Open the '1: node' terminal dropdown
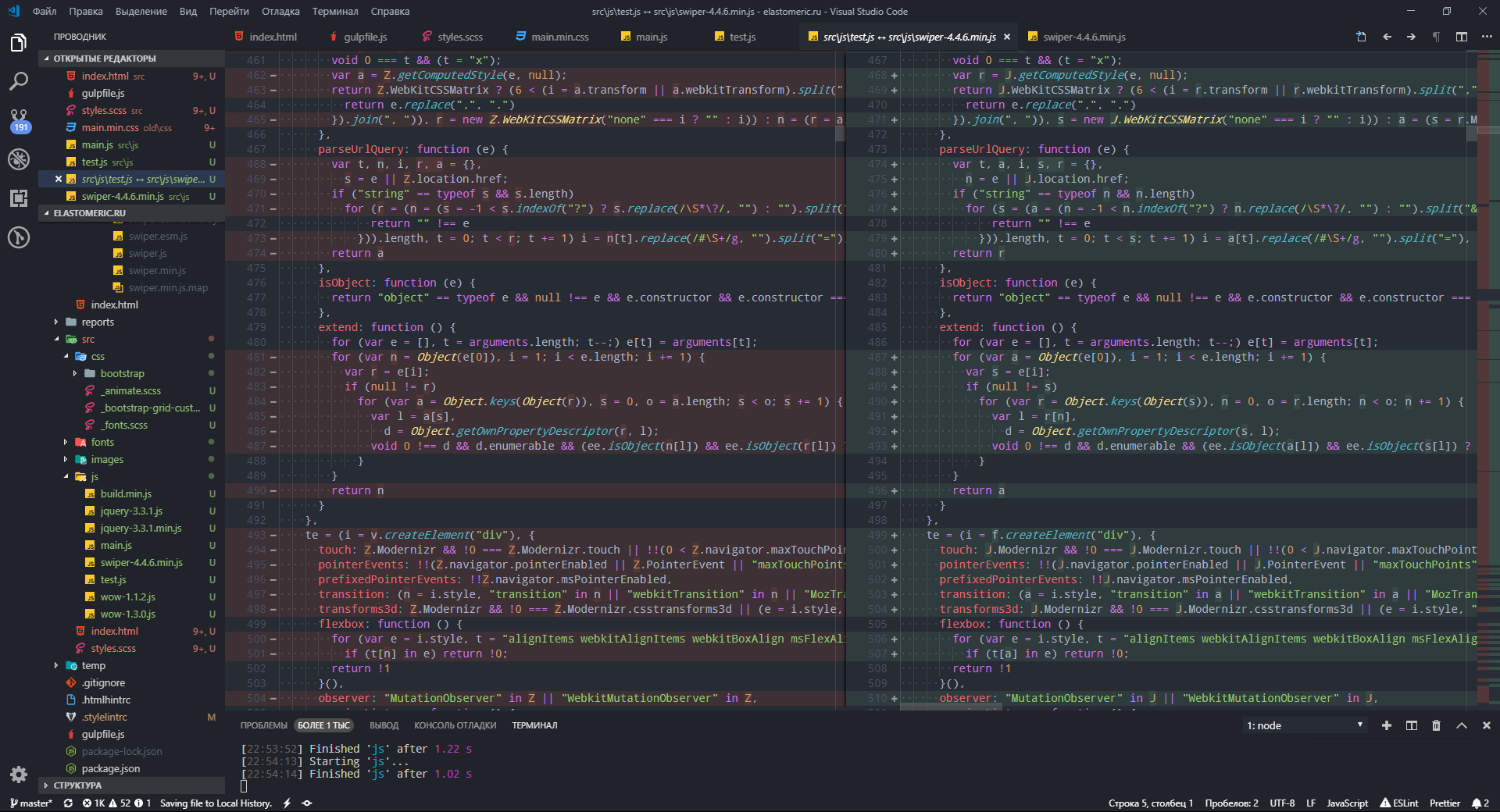 [x=1305, y=725]
